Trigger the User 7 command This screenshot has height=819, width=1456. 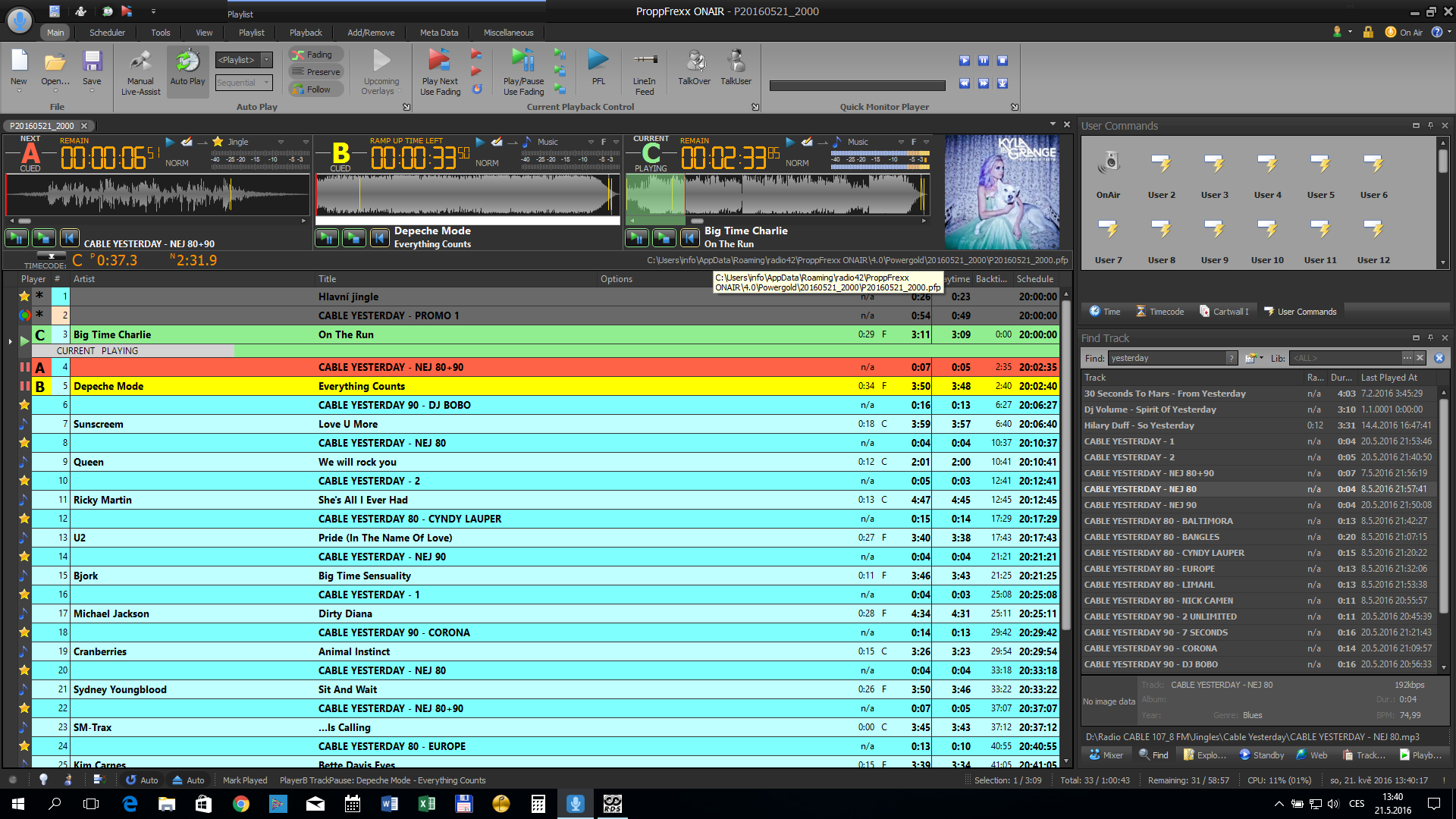(x=1108, y=240)
